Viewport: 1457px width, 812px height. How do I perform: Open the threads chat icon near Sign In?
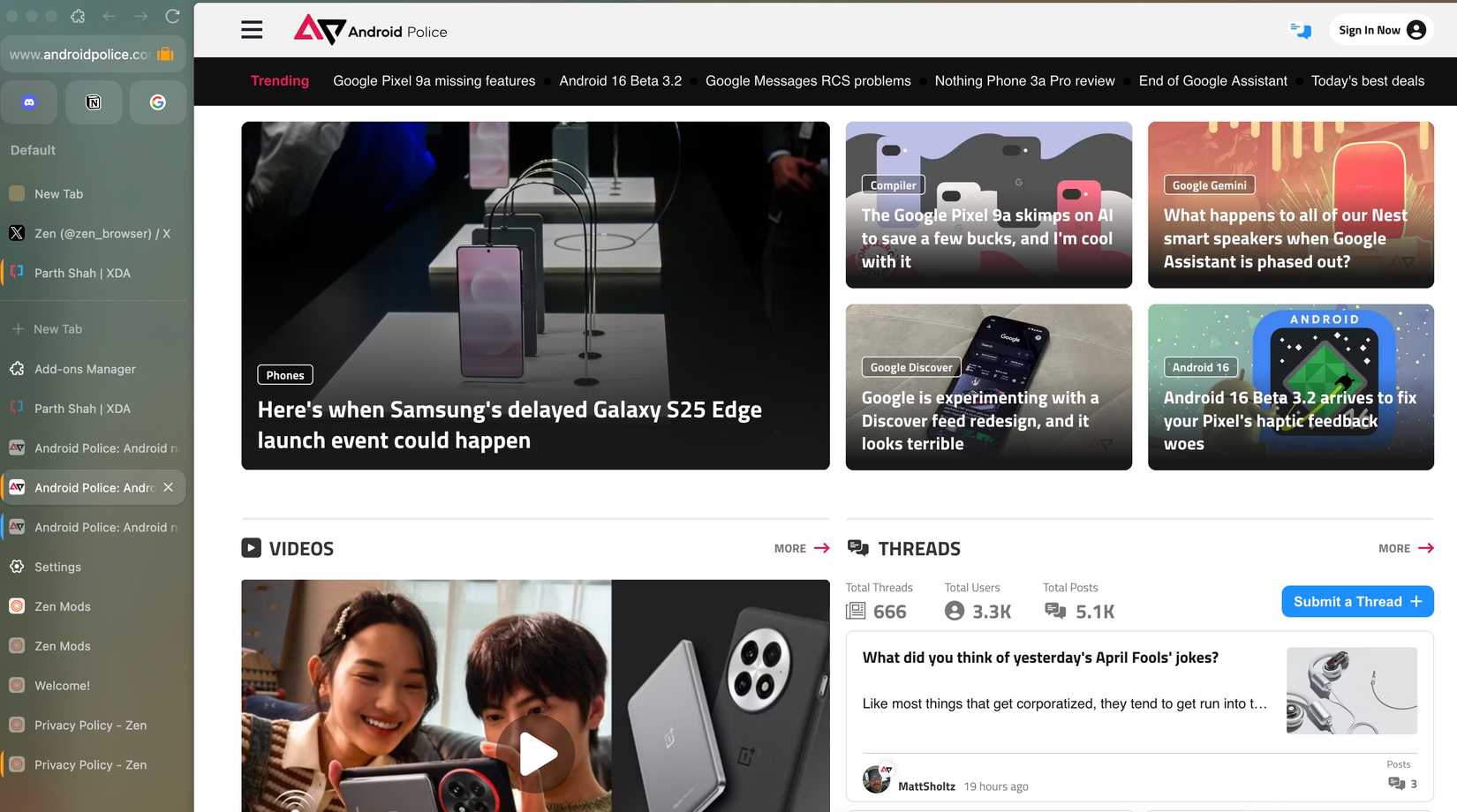tap(1301, 30)
